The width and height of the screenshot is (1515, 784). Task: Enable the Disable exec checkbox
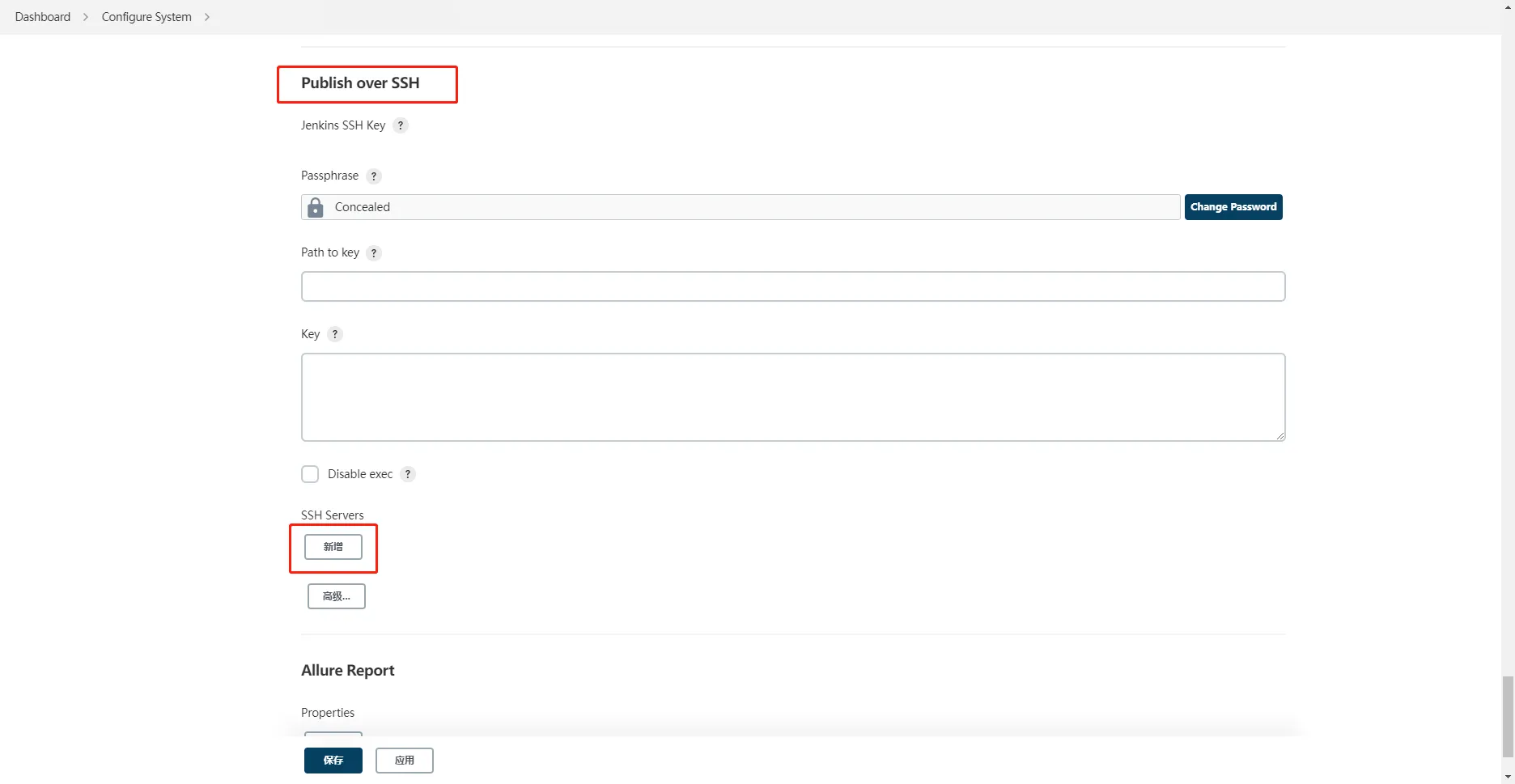tap(310, 474)
